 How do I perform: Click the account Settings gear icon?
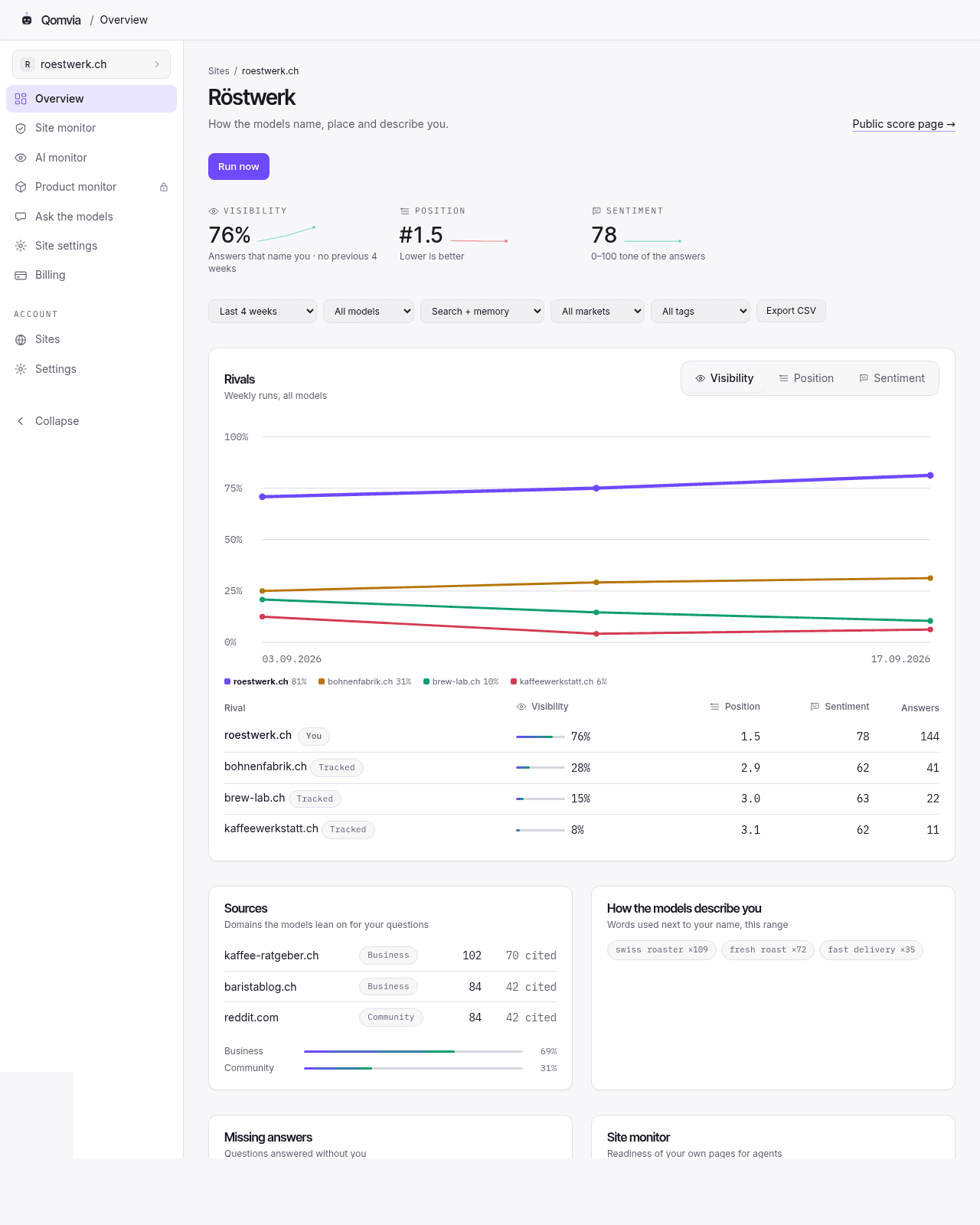point(21,369)
